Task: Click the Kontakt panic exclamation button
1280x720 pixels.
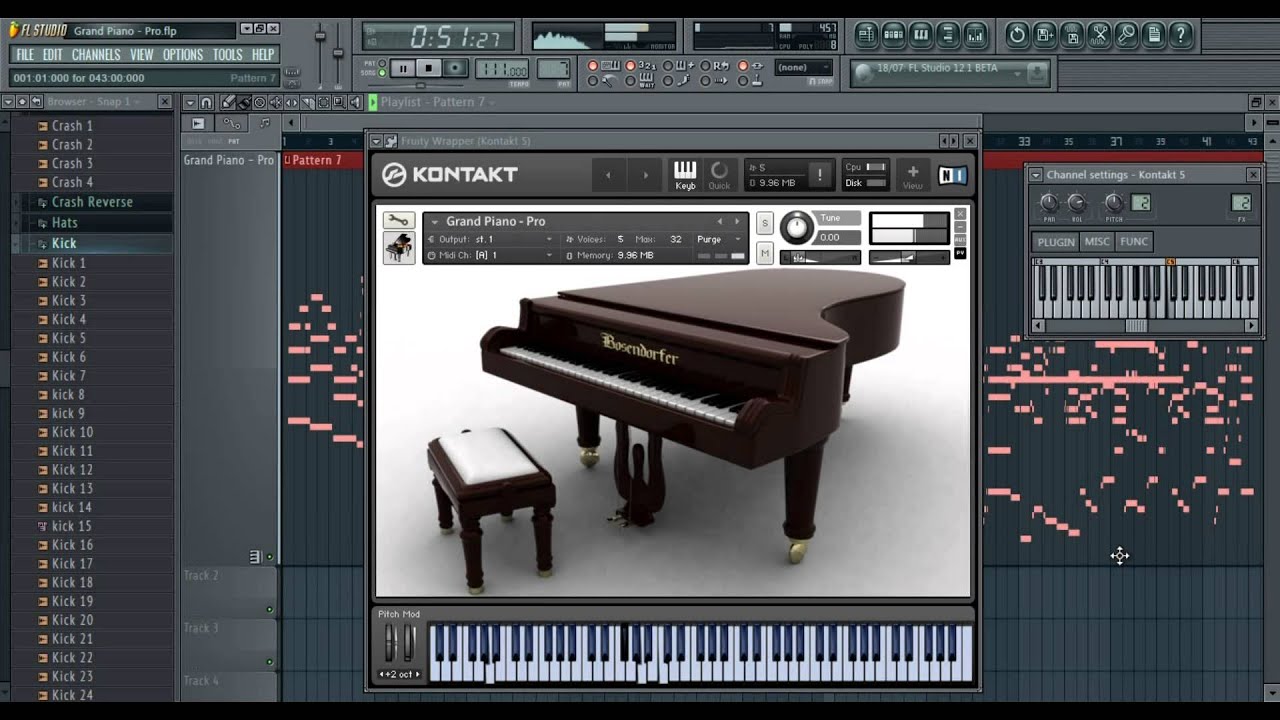Action: point(819,174)
